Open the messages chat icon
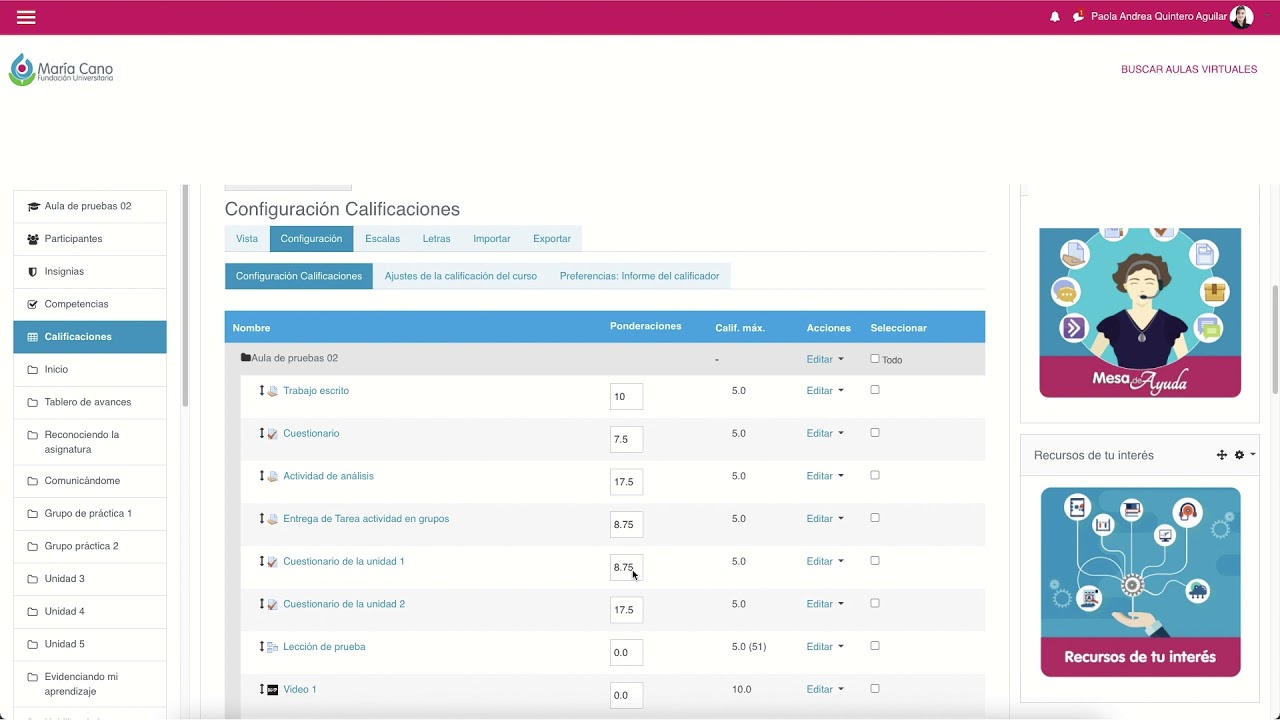The height and width of the screenshot is (720, 1280). click(x=1078, y=17)
